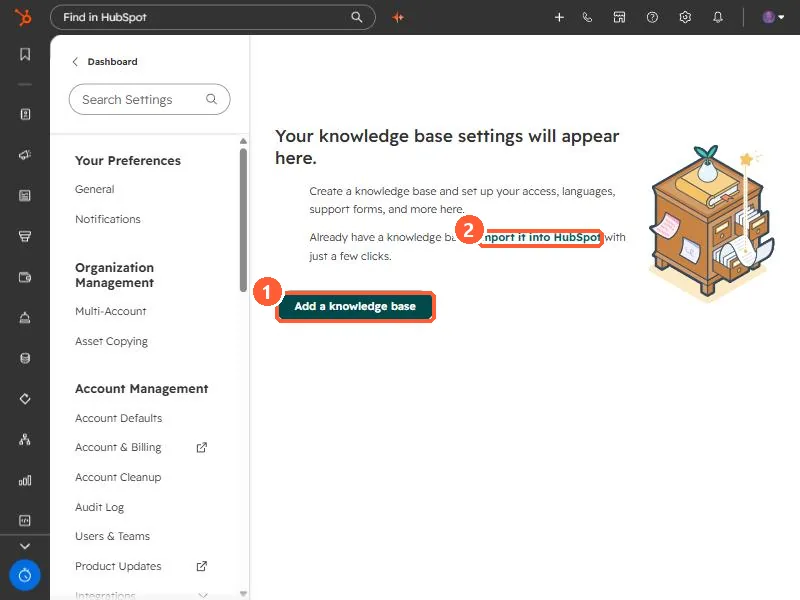Viewport: 800px width, 600px height.
Task: Click settings sidebar scroll down arrow
Action: click(x=243, y=593)
